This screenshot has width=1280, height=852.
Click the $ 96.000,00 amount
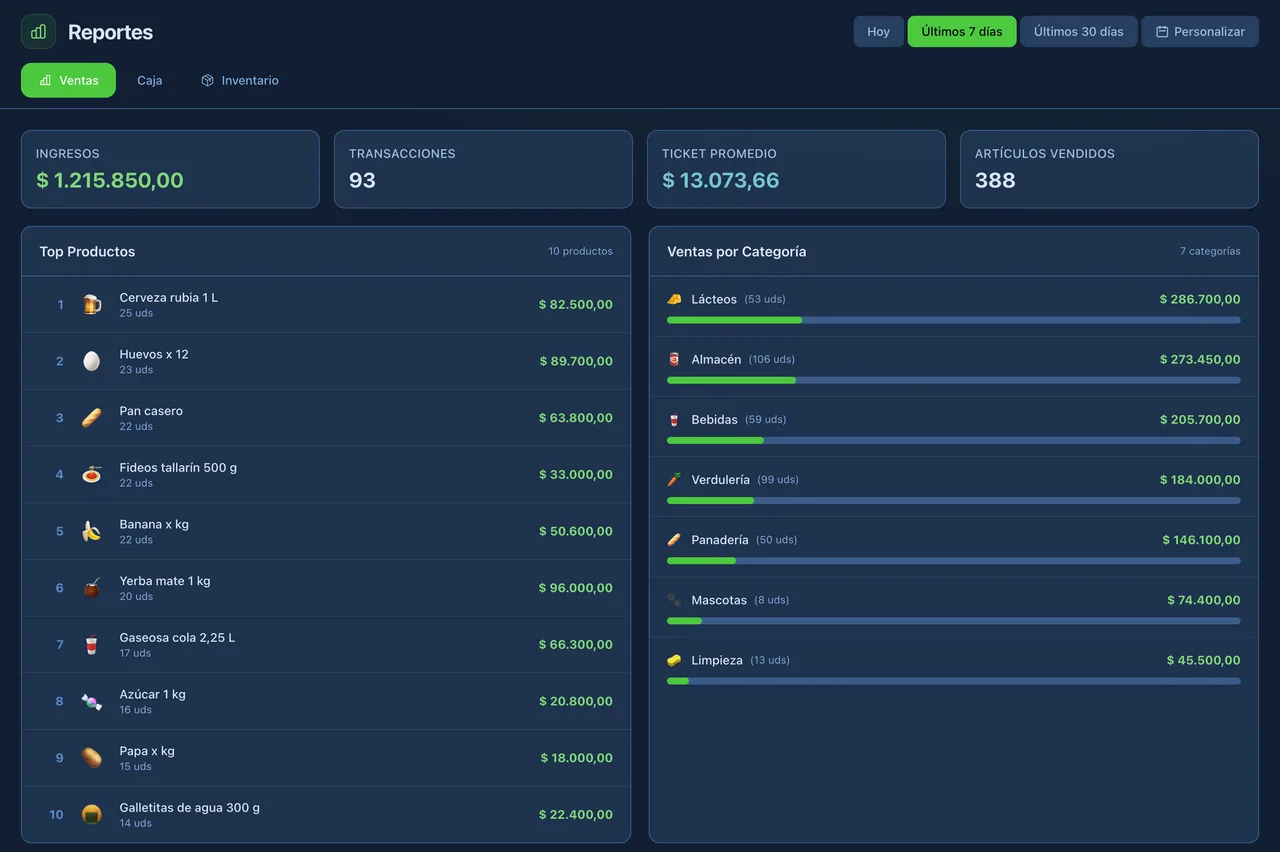tap(576, 588)
